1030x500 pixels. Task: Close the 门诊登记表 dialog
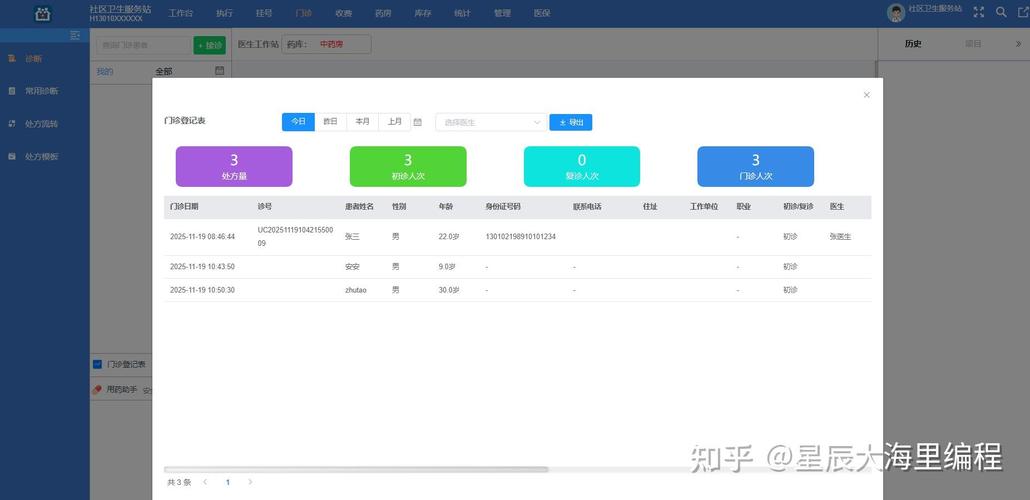(x=866, y=95)
